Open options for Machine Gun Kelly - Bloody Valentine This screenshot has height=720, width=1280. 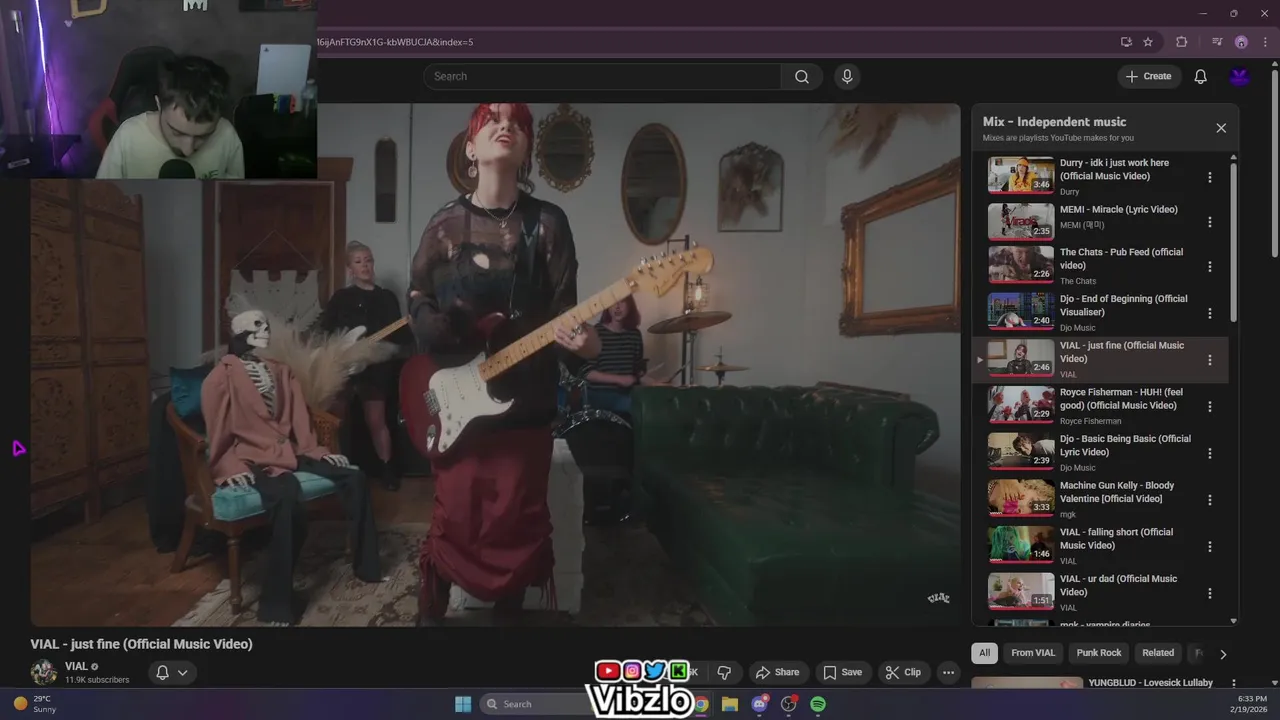tap(1210, 500)
